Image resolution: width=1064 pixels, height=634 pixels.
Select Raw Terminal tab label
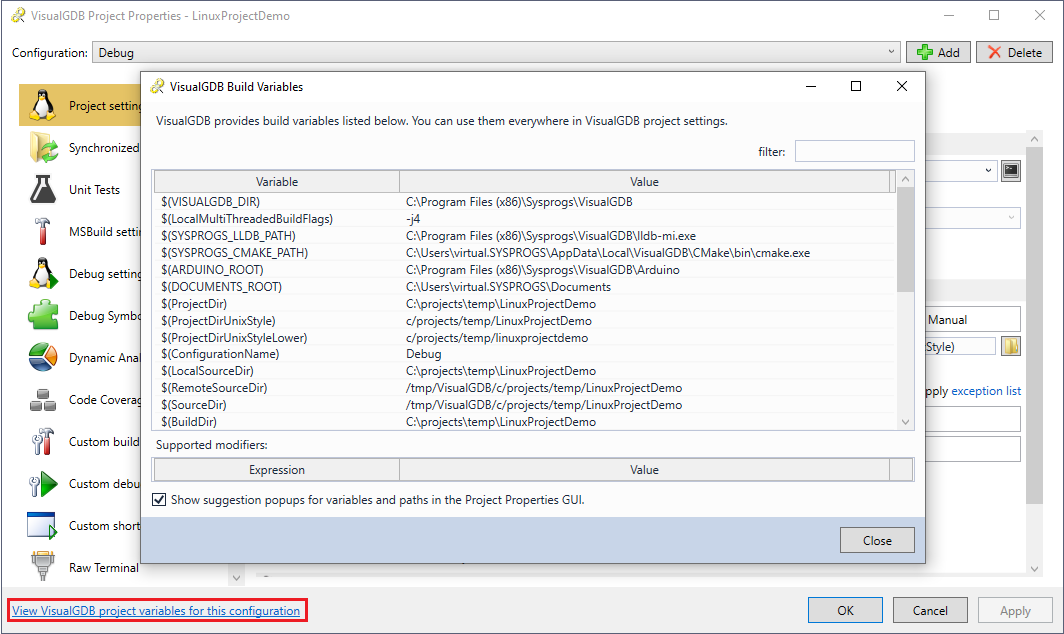pos(104,567)
